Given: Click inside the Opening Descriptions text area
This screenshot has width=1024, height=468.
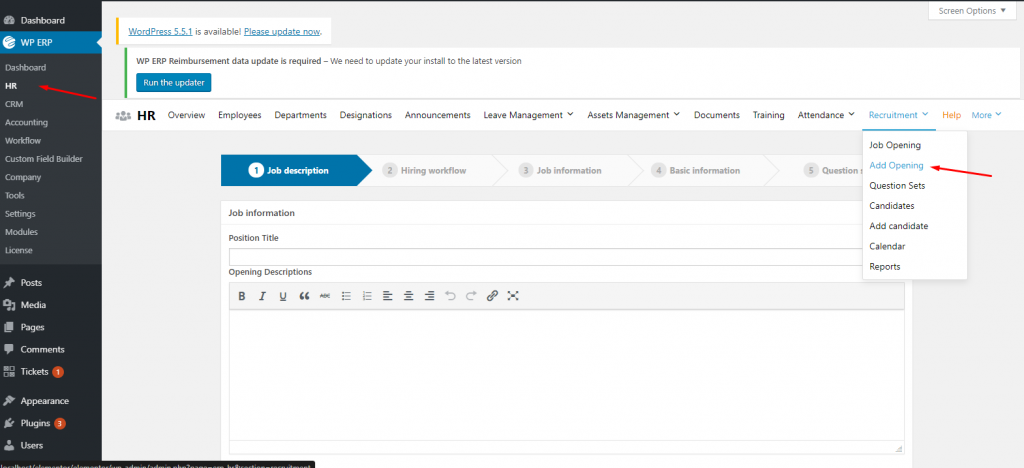Looking at the screenshot, I should click(x=566, y=375).
